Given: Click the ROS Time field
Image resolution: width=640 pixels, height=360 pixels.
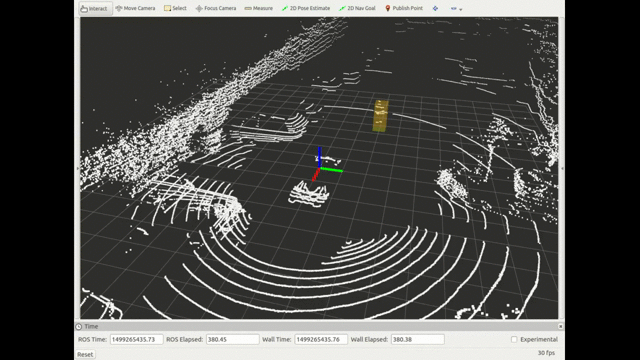Looking at the screenshot, I should [136, 339].
